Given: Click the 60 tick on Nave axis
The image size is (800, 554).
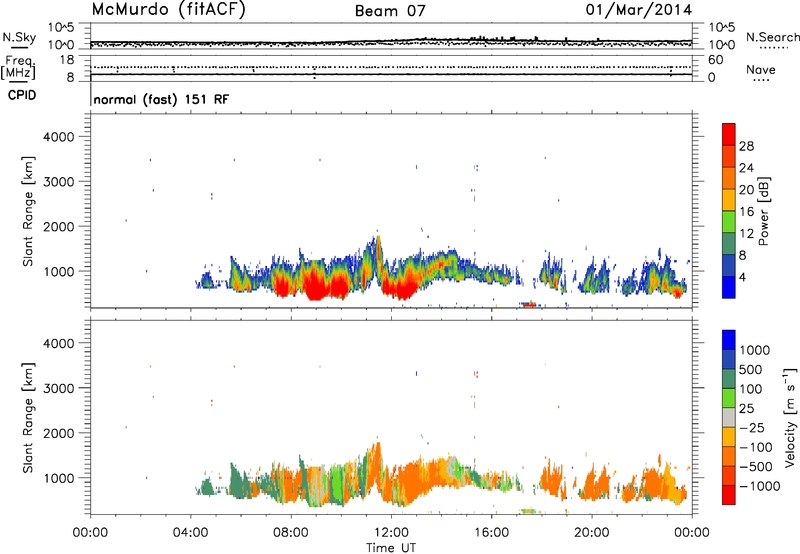Looking at the screenshot, I should (x=715, y=60).
